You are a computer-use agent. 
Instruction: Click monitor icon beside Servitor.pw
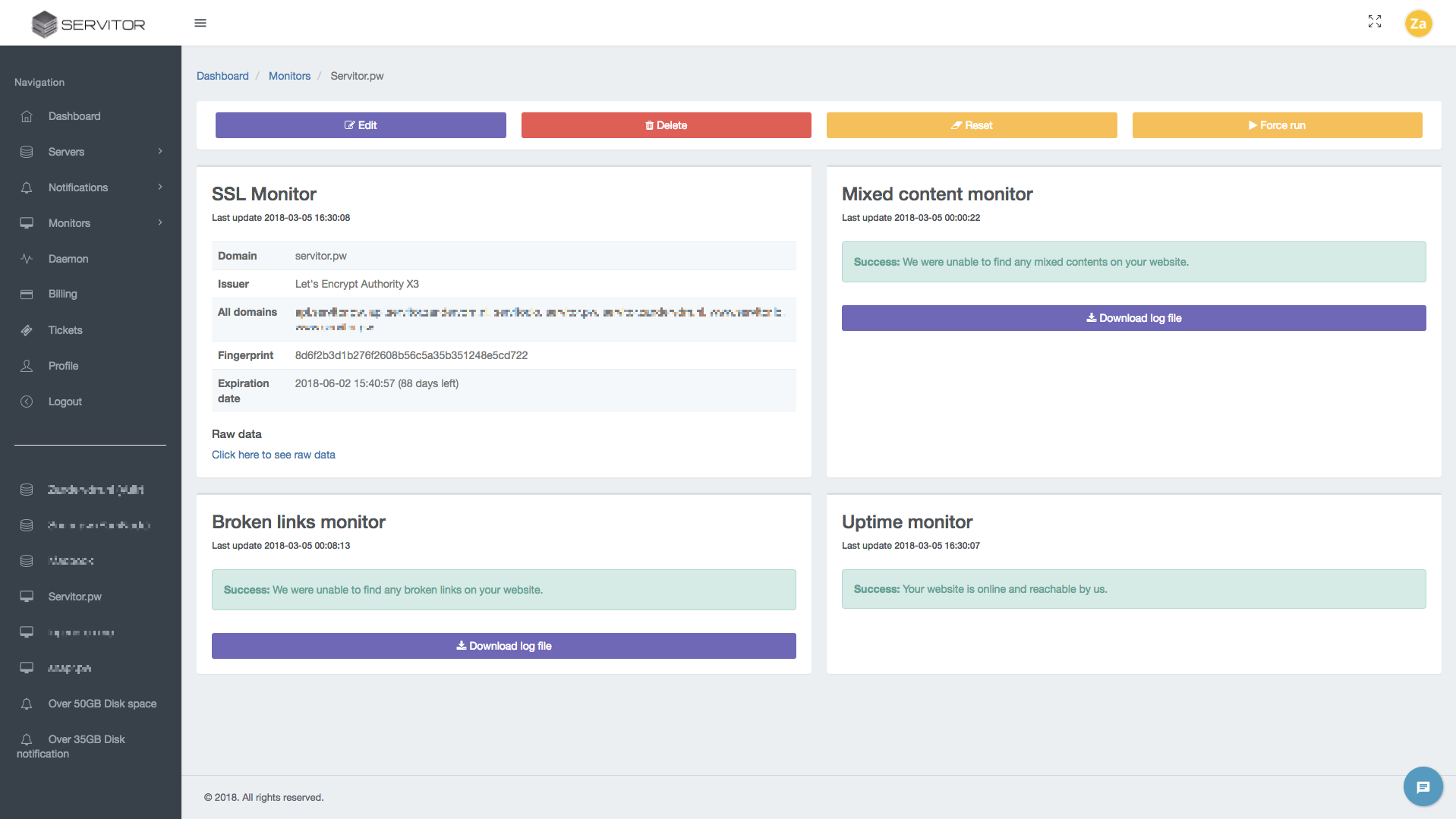(27, 597)
